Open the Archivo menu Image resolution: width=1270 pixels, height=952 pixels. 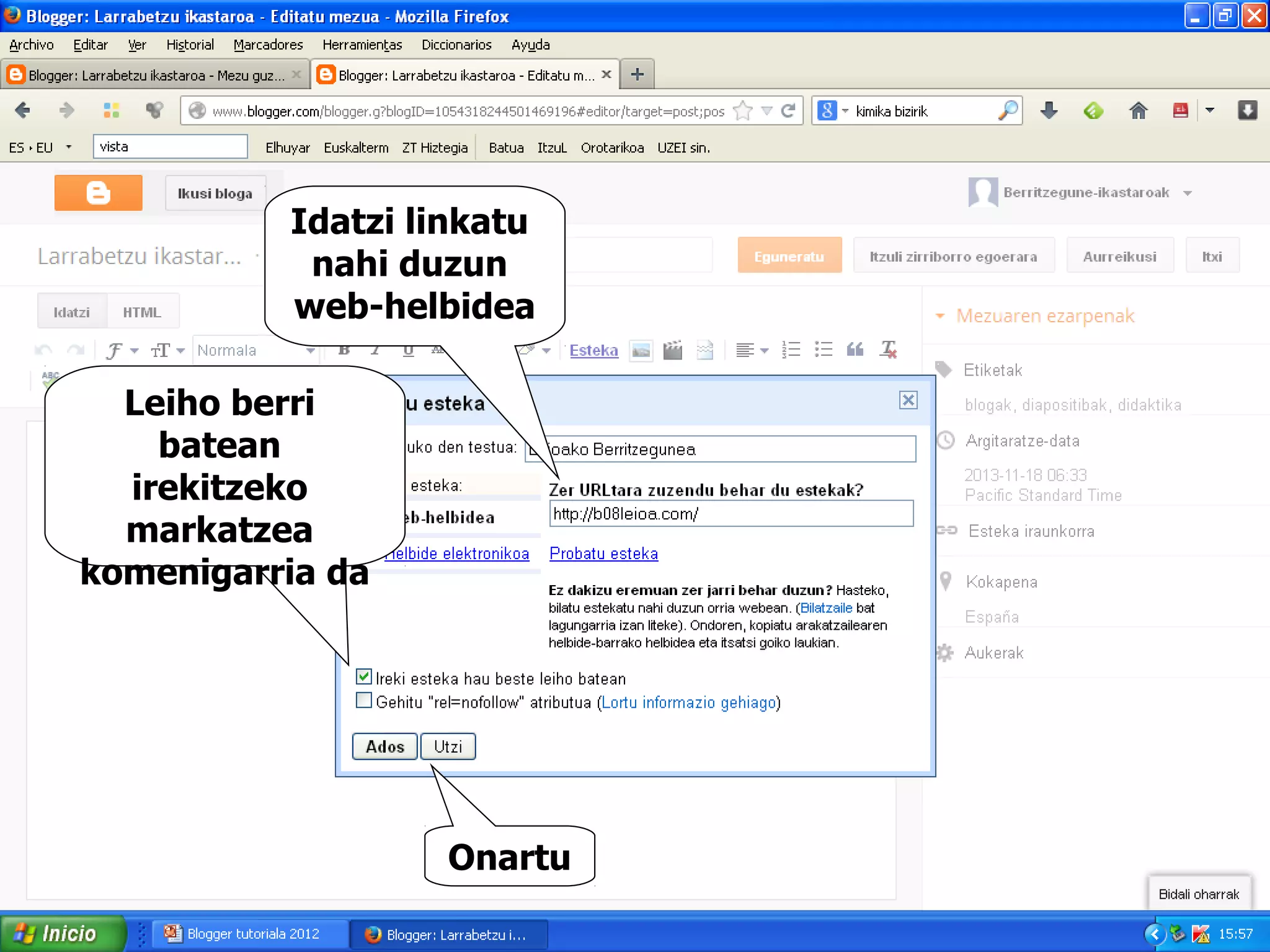pyautogui.click(x=32, y=45)
